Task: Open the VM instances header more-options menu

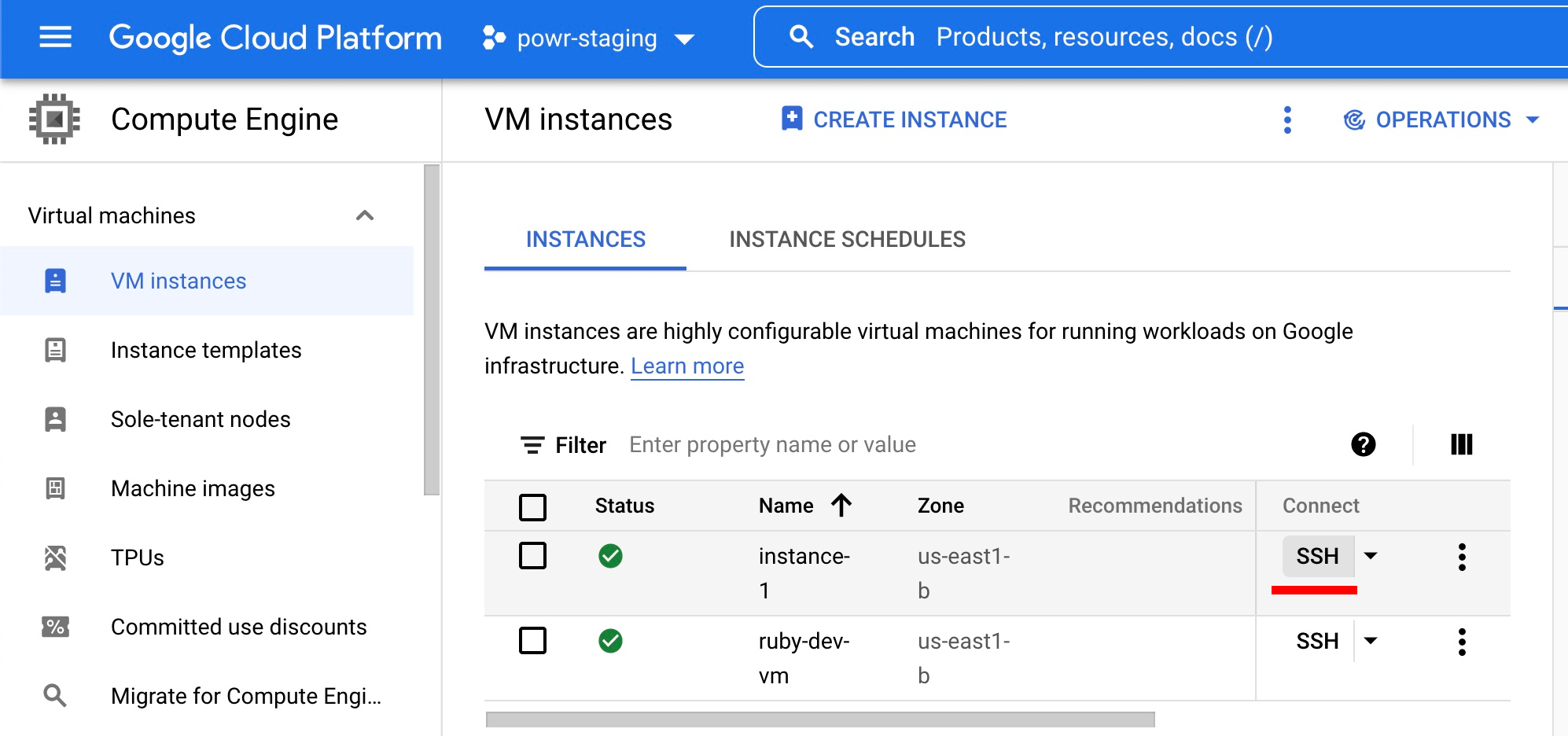Action: pyautogui.click(x=1286, y=120)
